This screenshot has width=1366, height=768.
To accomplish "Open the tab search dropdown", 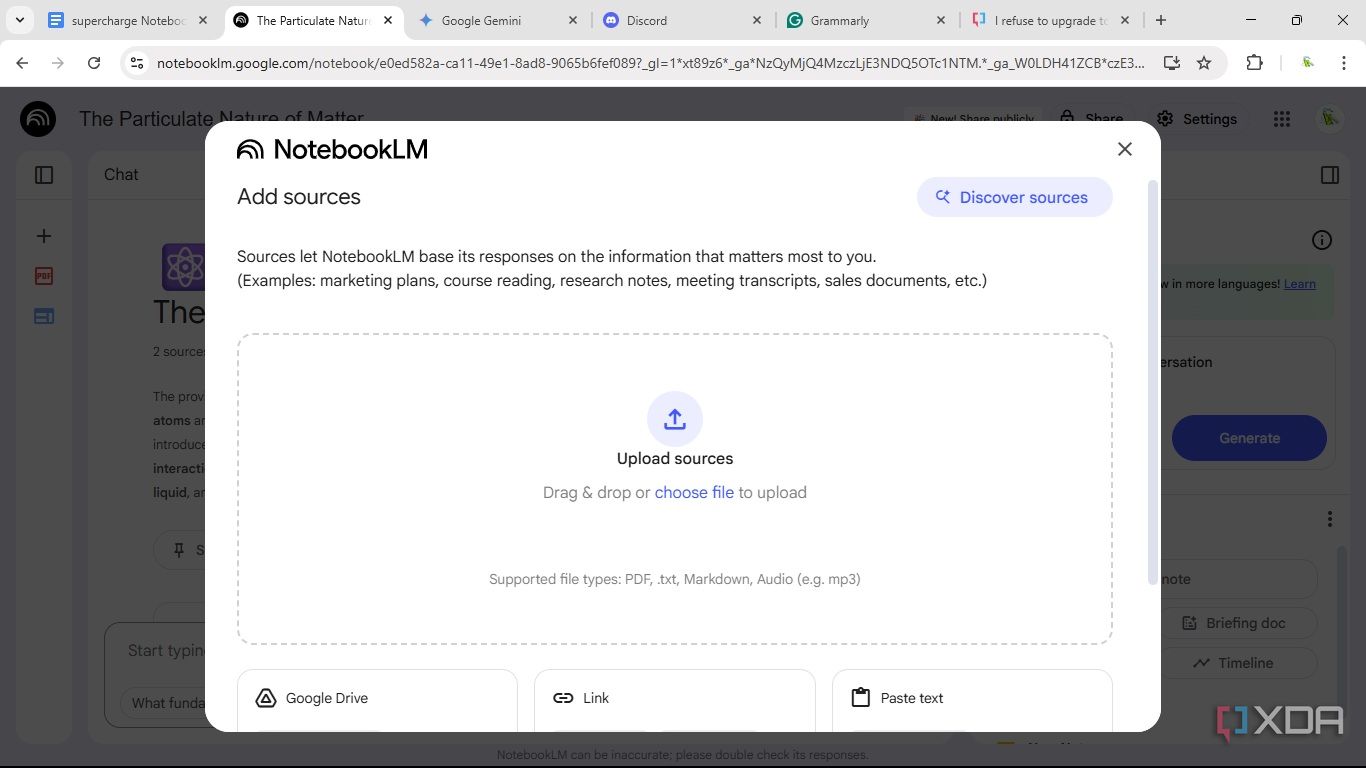I will [x=19, y=20].
